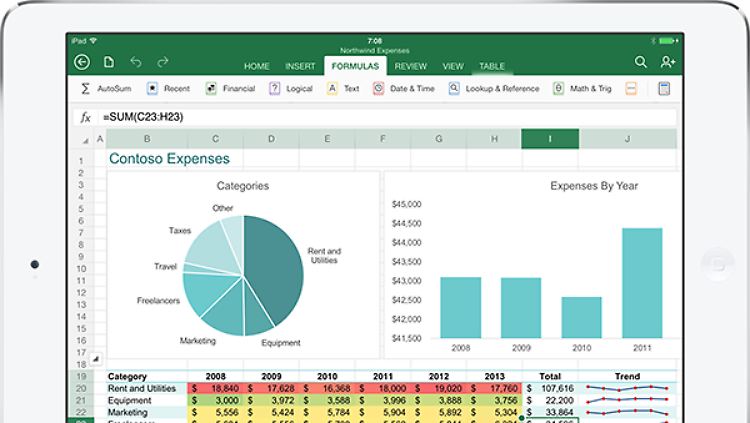
Task: Click the 2011 bar in chart
Action: [642, 283]
